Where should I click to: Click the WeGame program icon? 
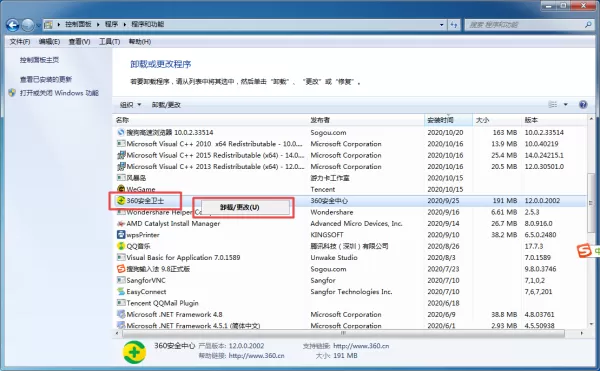click(x=121, y=189)
